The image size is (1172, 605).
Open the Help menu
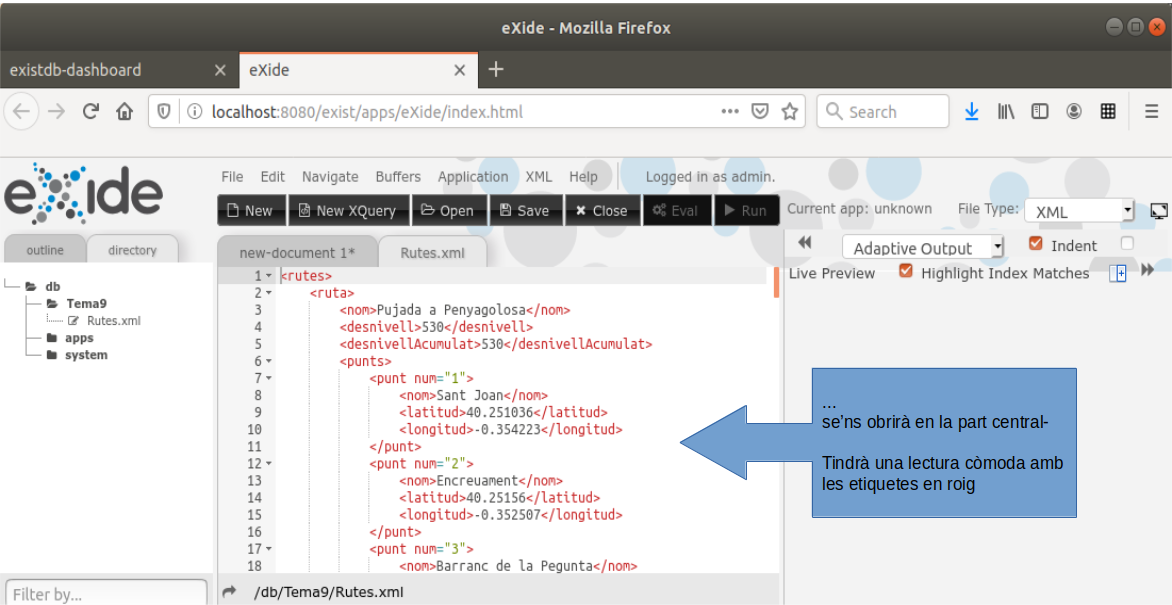(583, 177)
